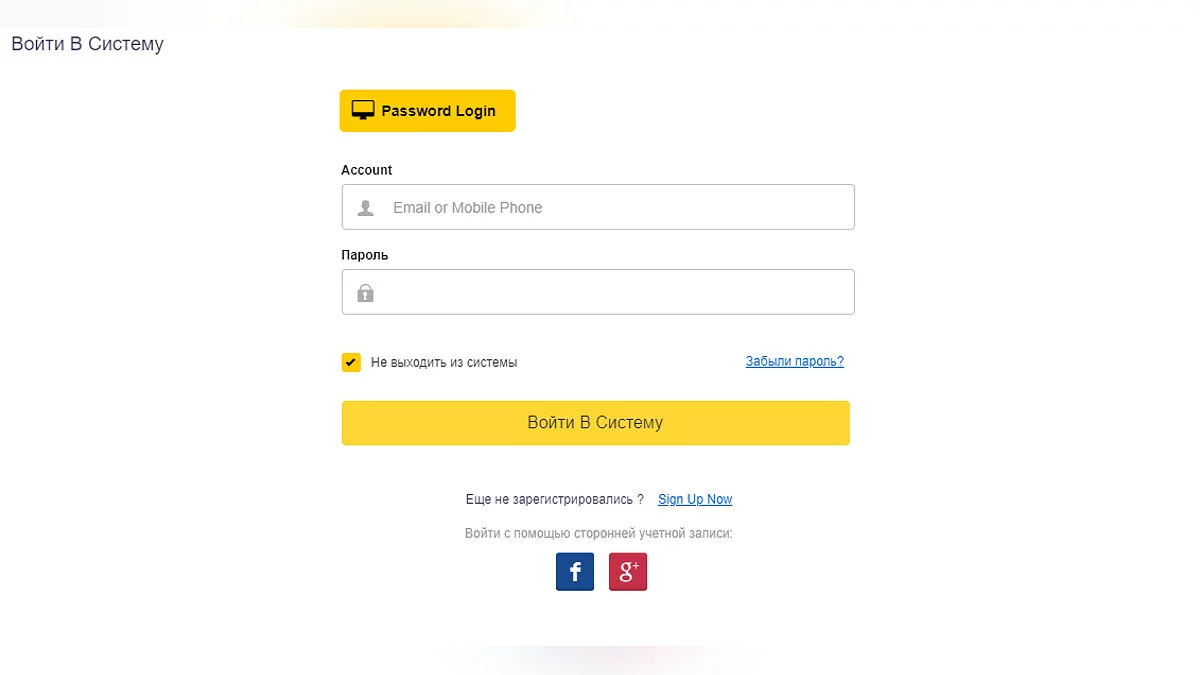Viewport: 1200px width, 675px height.
Task: Click the padlock icon in password field
Action: tap(366, 293)
